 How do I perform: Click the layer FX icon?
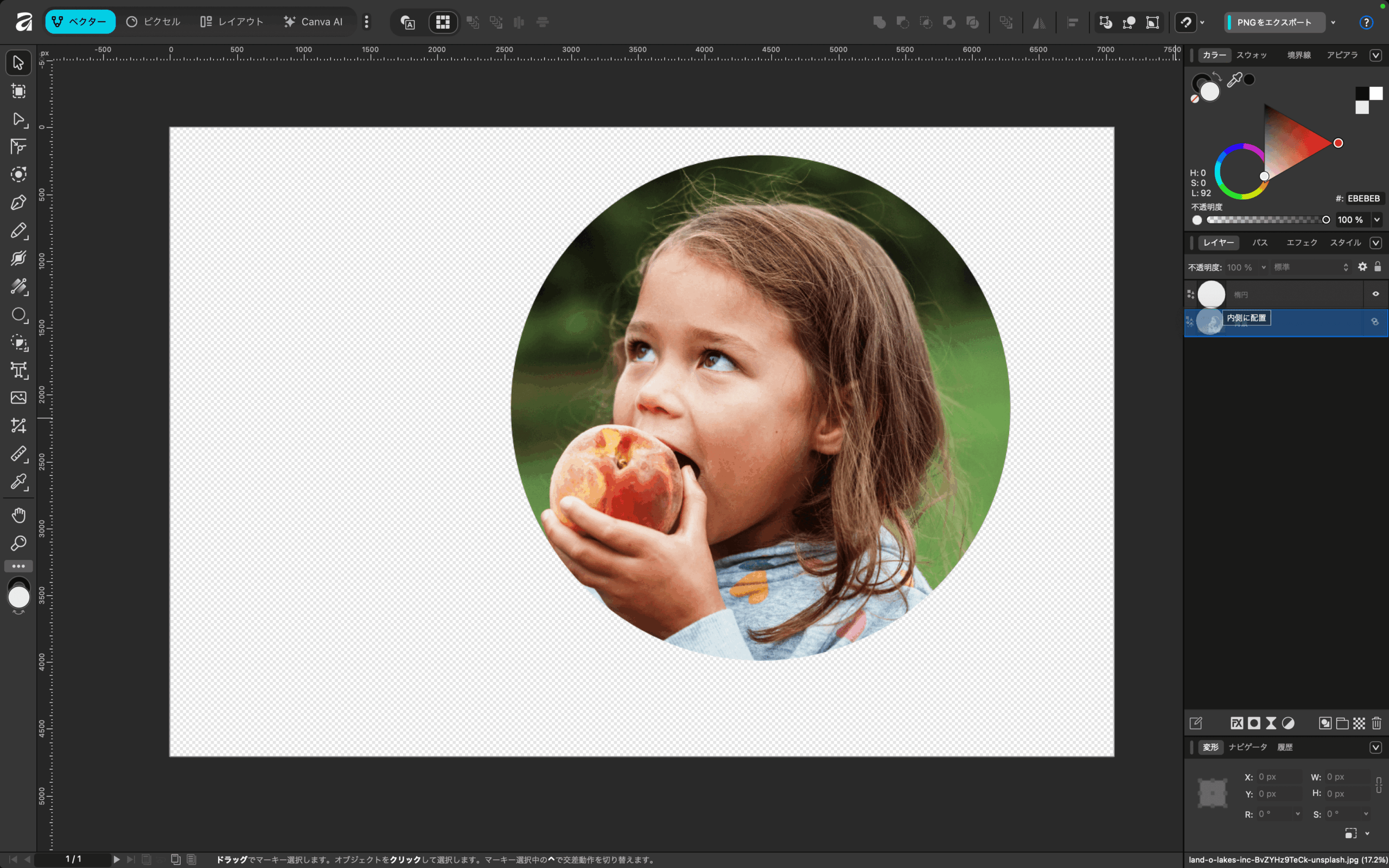pyautogui.click(x=1237, y=723)
